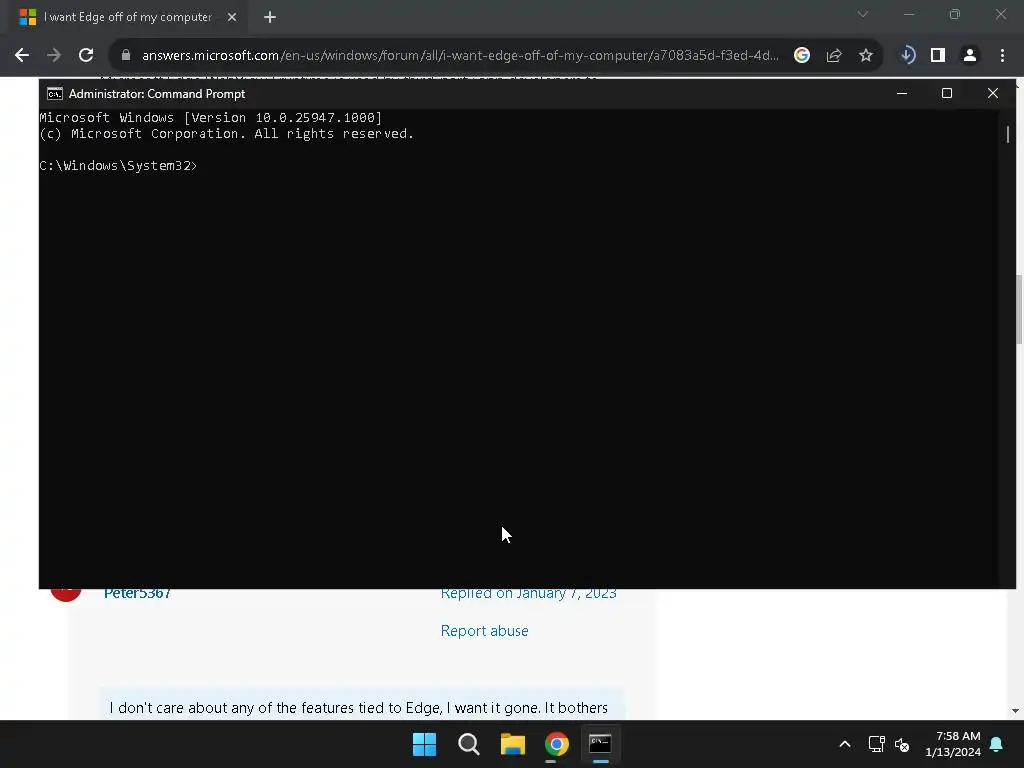Click the Google icon in the address bar

tap(801, 56)
